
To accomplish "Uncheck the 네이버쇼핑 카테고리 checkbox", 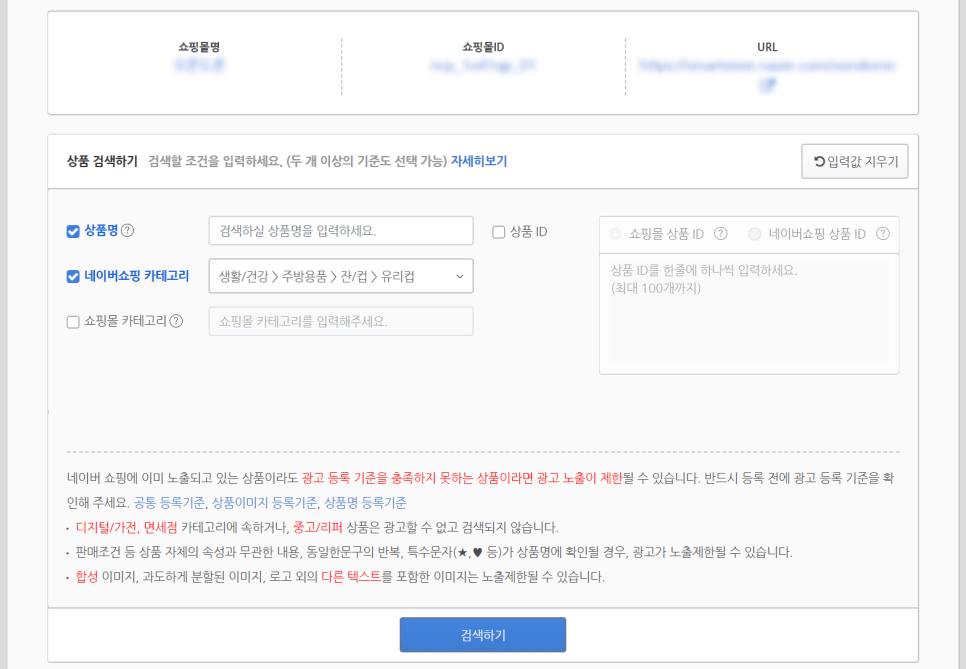I will [73, 277].
